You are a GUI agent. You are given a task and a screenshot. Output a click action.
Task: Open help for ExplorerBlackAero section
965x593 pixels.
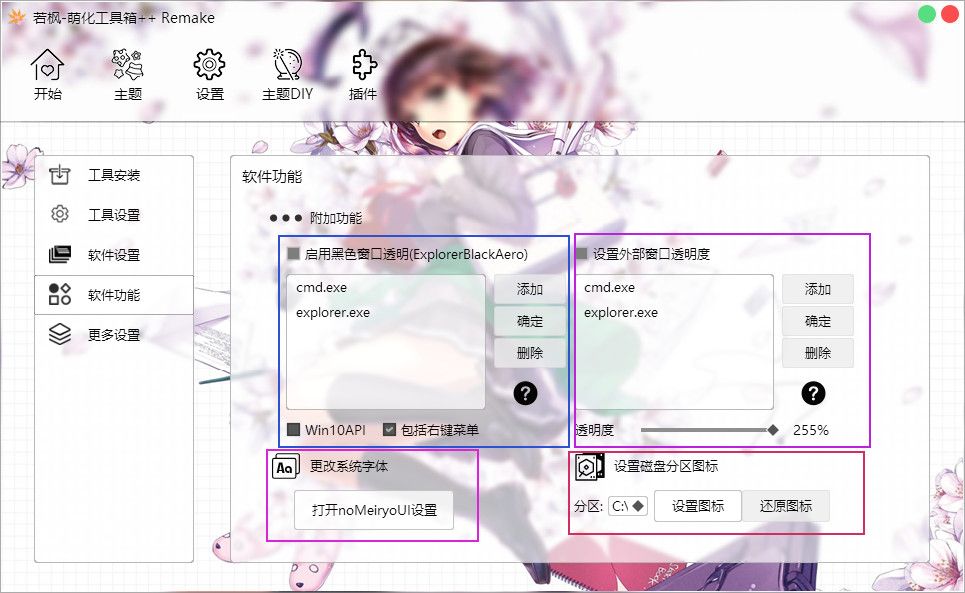[x=526, y=393]
